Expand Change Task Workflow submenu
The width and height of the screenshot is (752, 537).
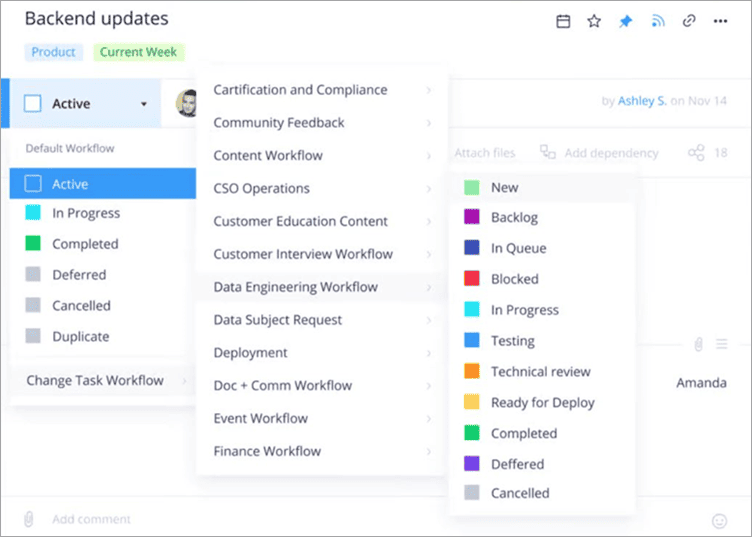click(x=103, y=381)
